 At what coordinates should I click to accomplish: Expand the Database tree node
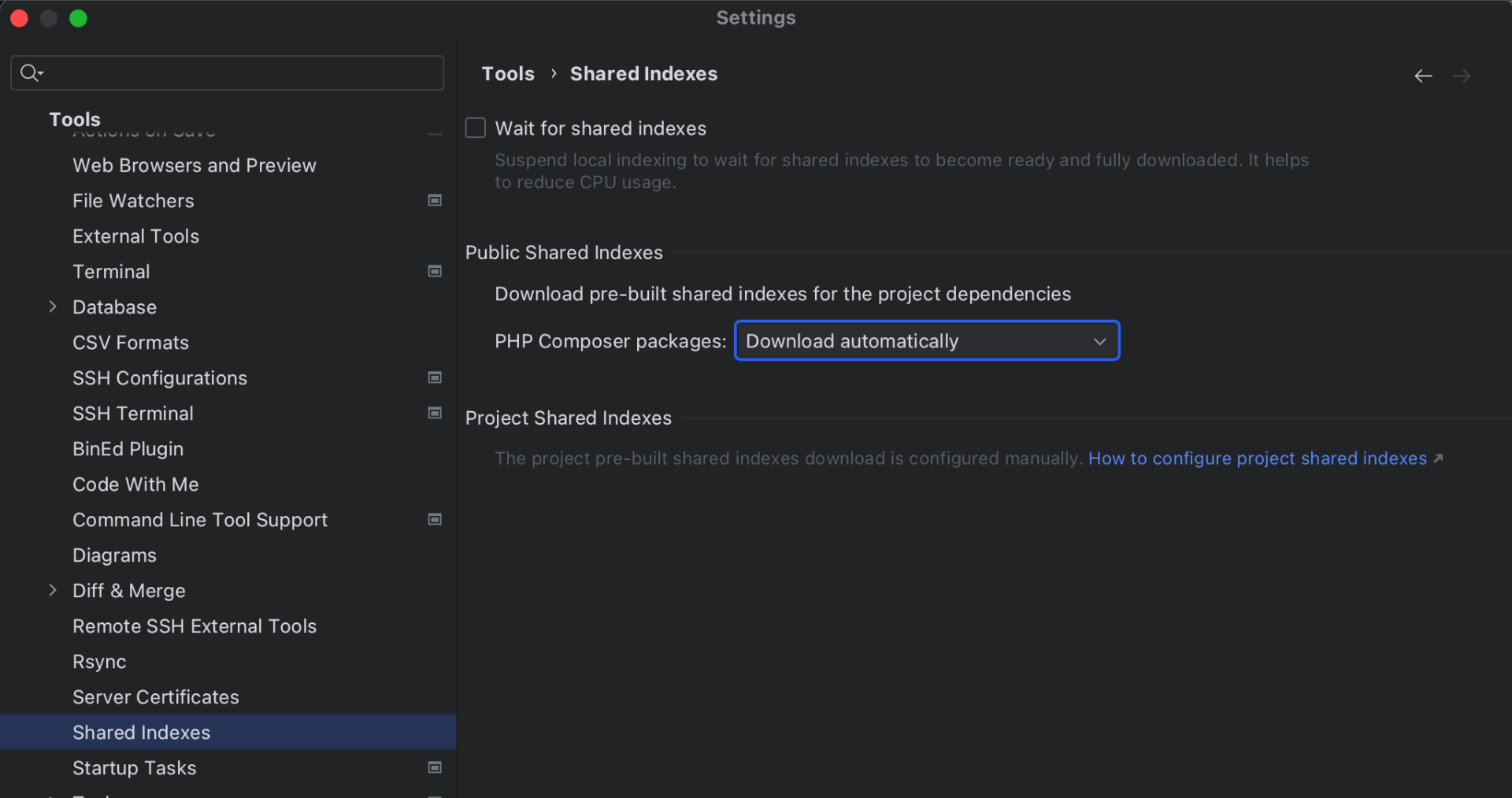point(53,307)
